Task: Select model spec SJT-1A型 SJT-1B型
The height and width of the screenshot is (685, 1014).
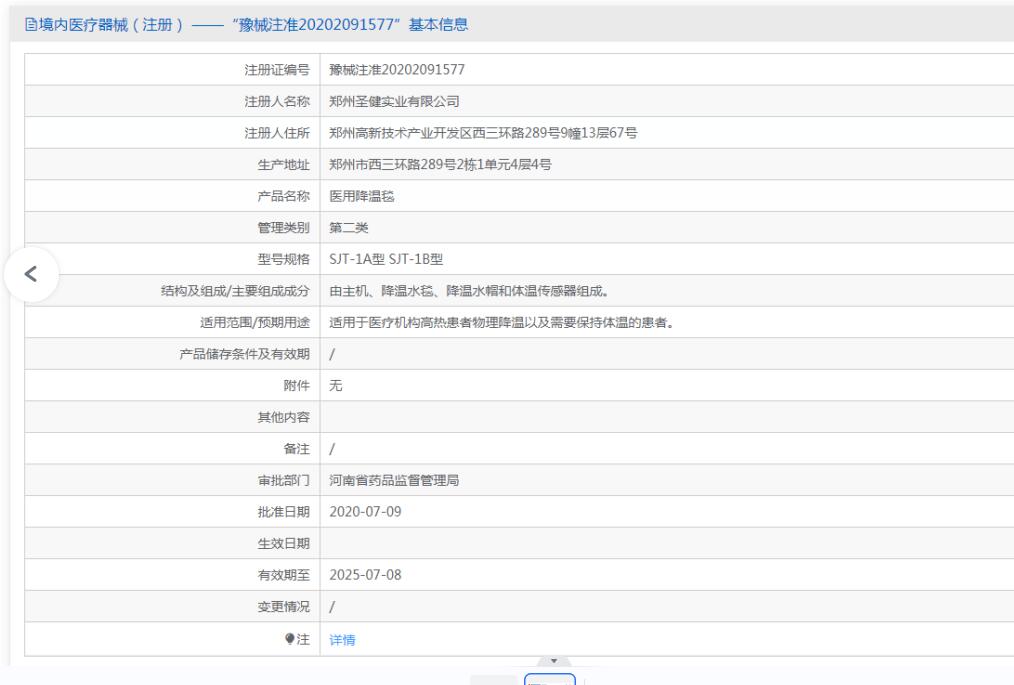Action: click(x=386, y=259)
